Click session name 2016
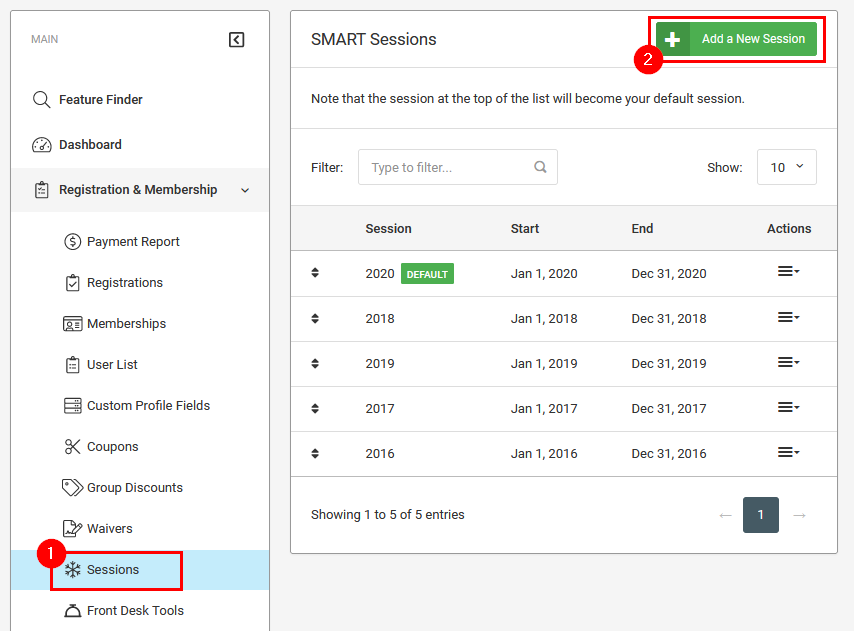Viewport: 854px width, 631px height. click(380, 454)
